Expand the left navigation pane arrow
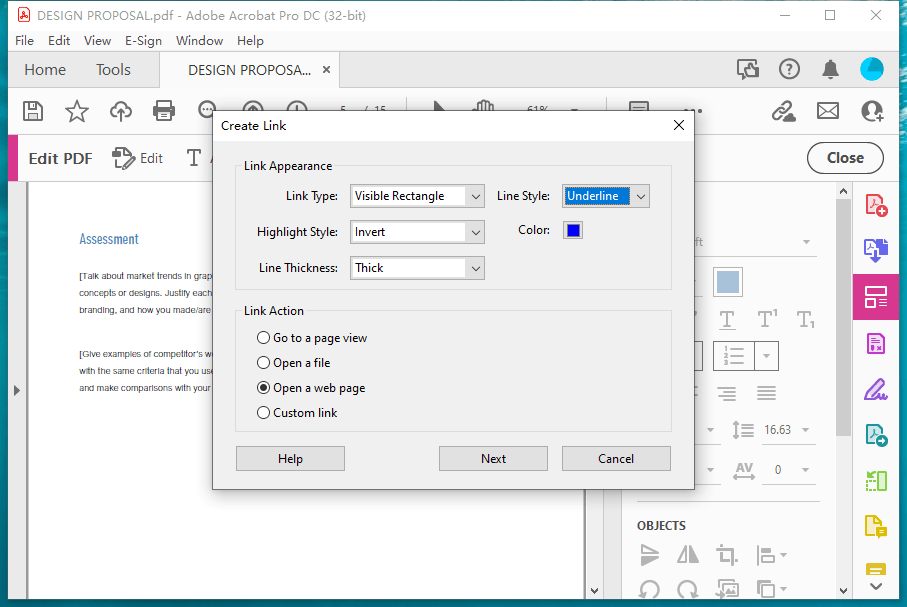 point(17,391)
